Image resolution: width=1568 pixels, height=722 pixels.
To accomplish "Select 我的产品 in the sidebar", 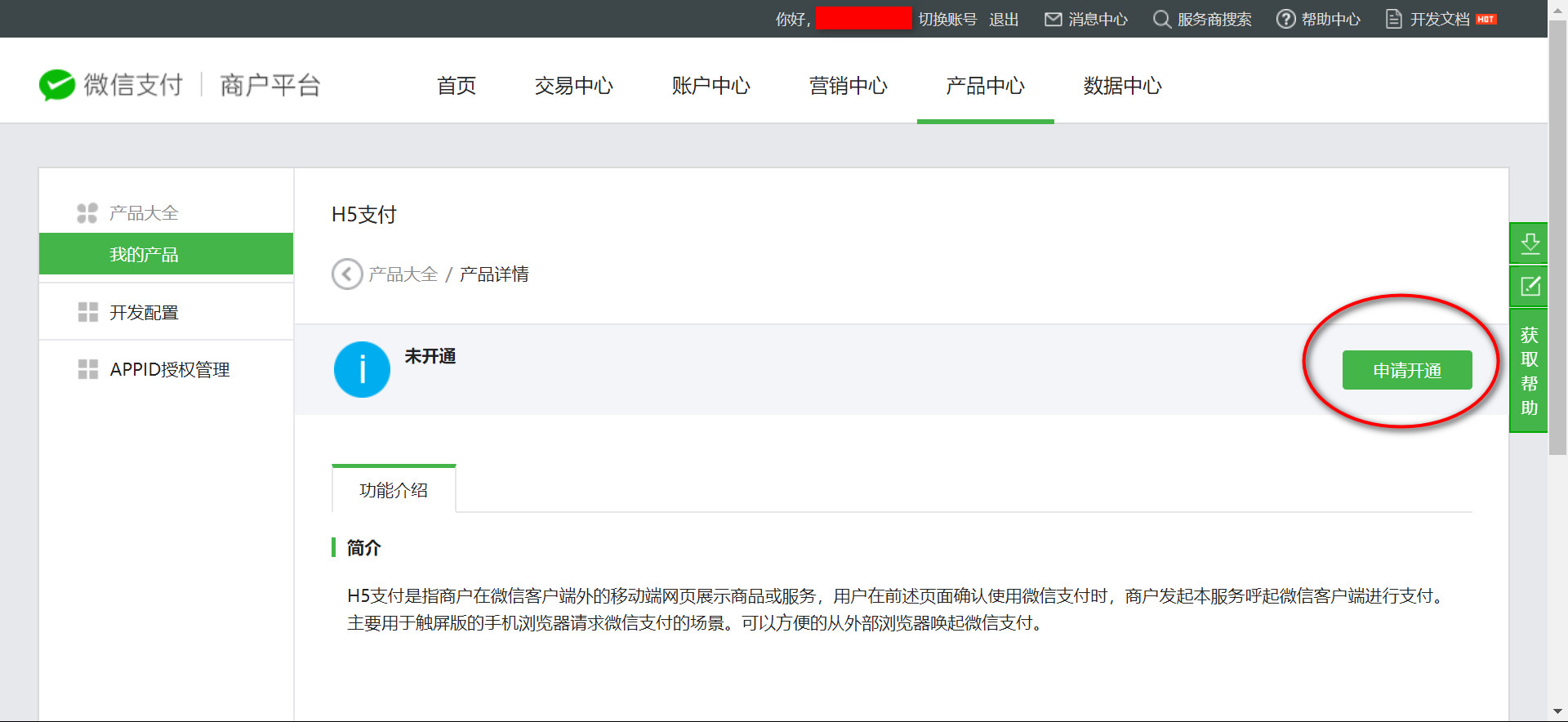I will pyautogui.click(x=167, y=254).
